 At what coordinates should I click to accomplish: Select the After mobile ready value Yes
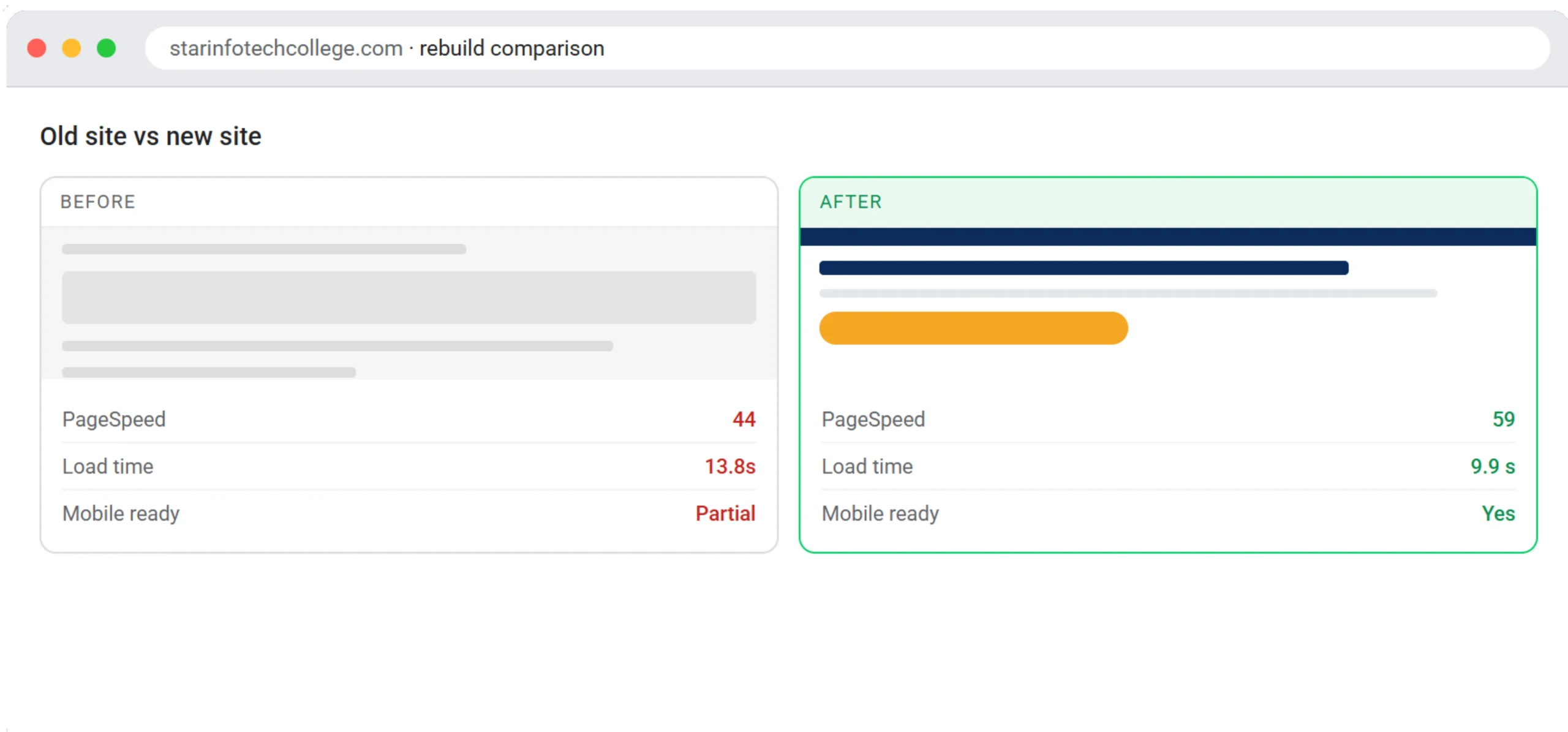click(1498, 513)
